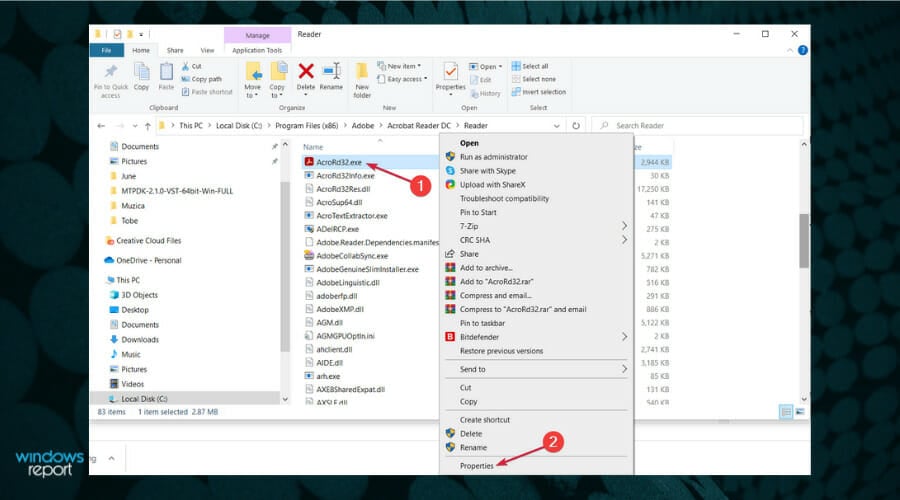Switch to details view icon

[x=786, y=412]
